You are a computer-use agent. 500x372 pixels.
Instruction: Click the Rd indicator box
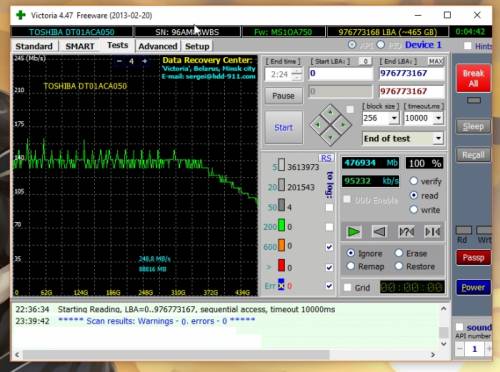click(x=464, y=230)
